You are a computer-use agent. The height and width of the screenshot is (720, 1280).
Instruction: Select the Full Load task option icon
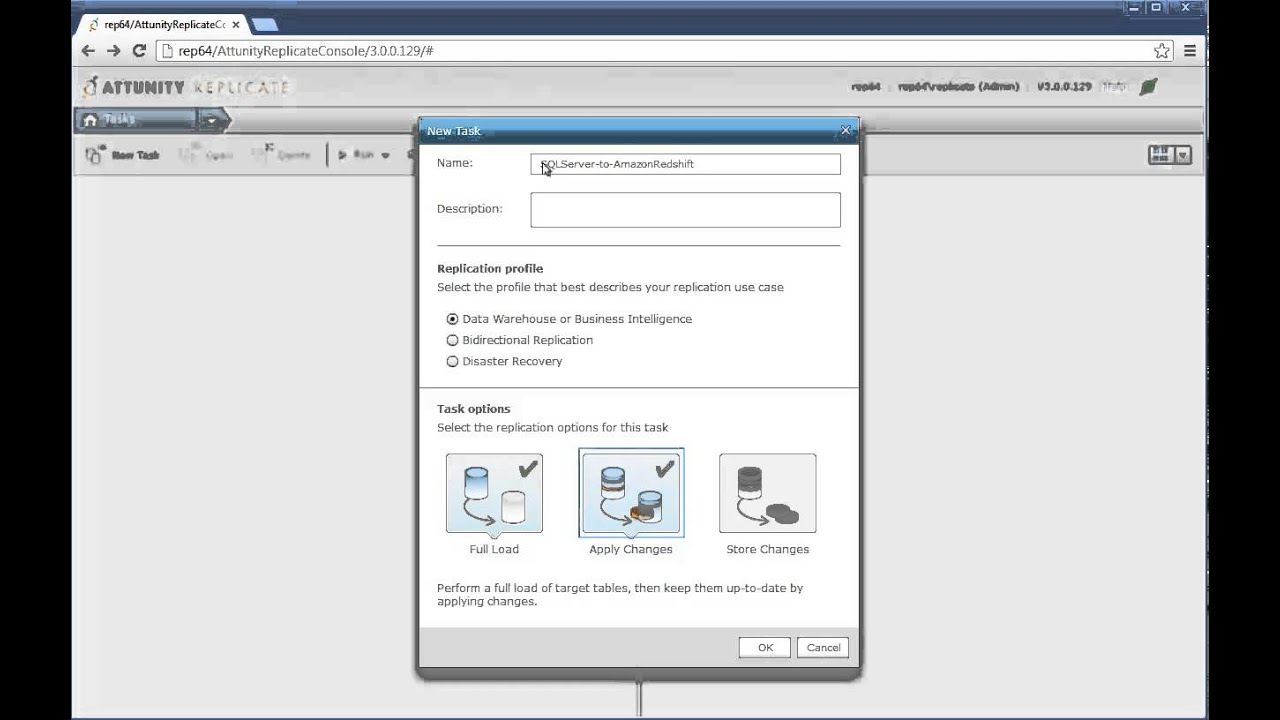coord(494,493)
